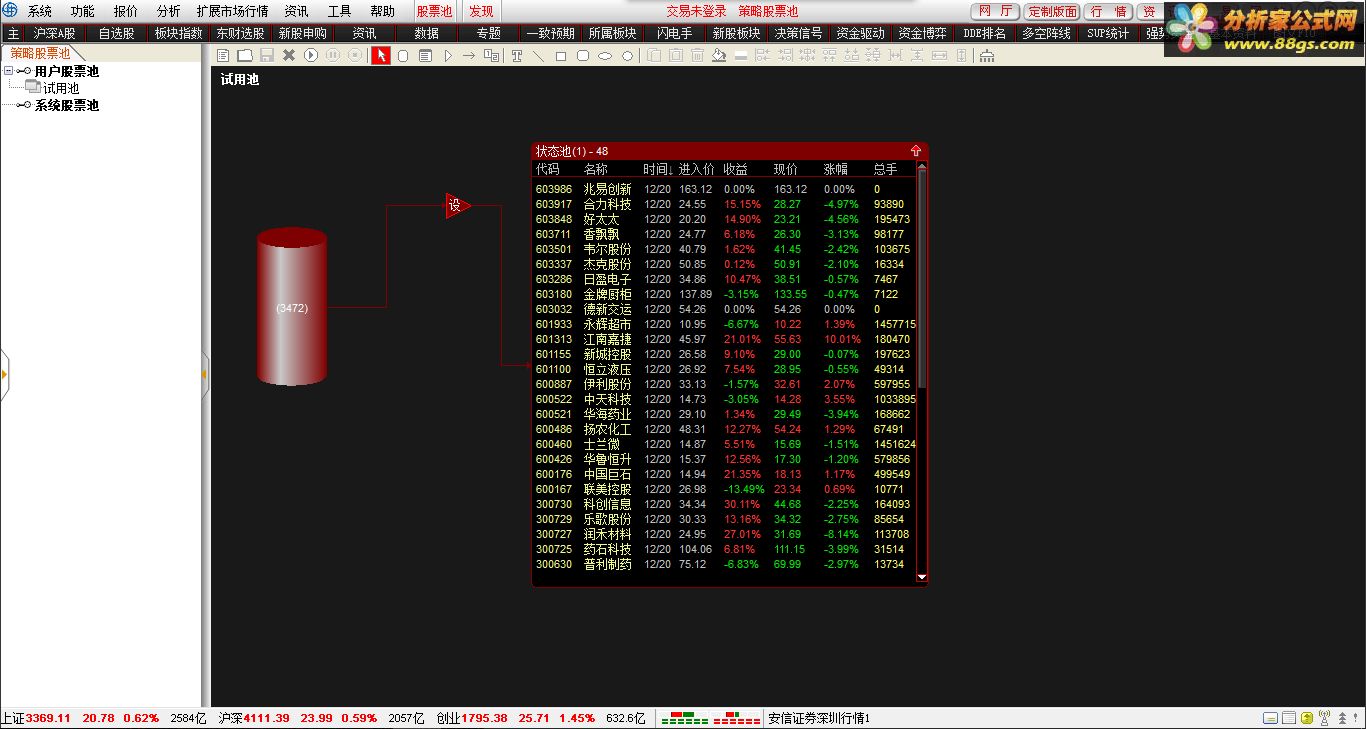This screenshot has width=1366, height=729.
Task: Click the 定制版面 button
Action: pos(1053,11)
